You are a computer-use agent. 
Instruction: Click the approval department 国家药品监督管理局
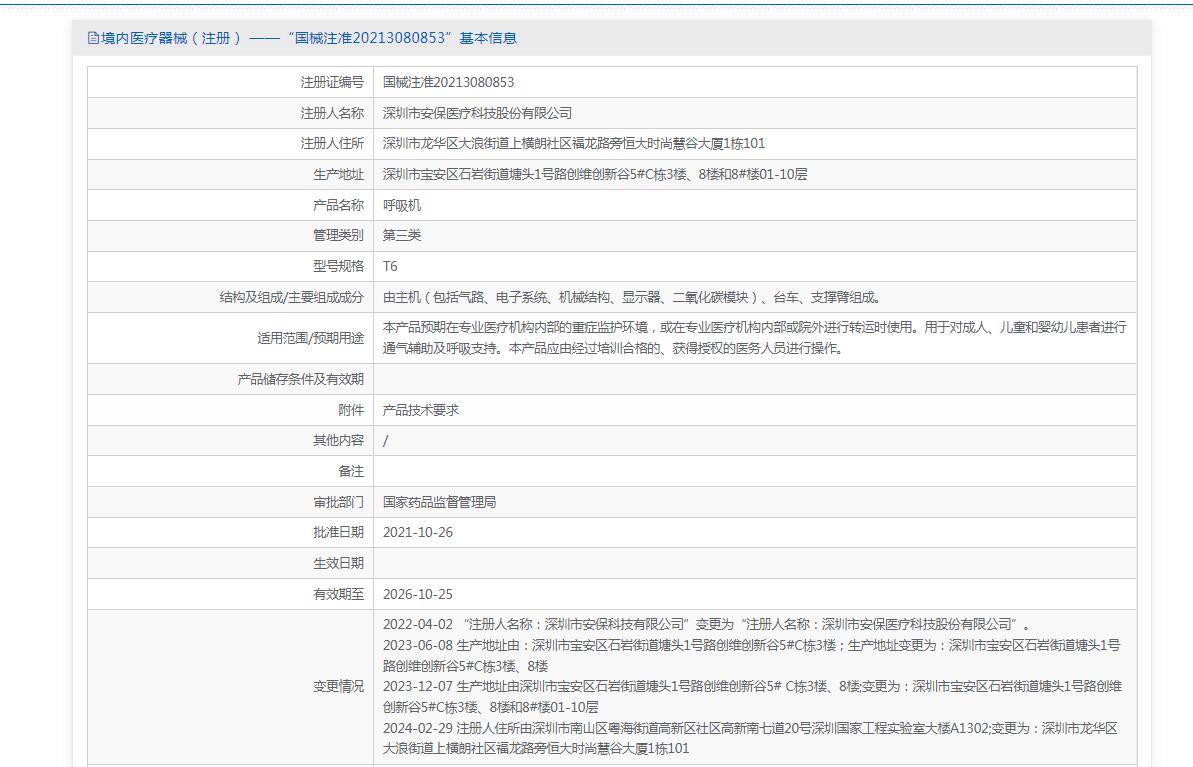439,502
